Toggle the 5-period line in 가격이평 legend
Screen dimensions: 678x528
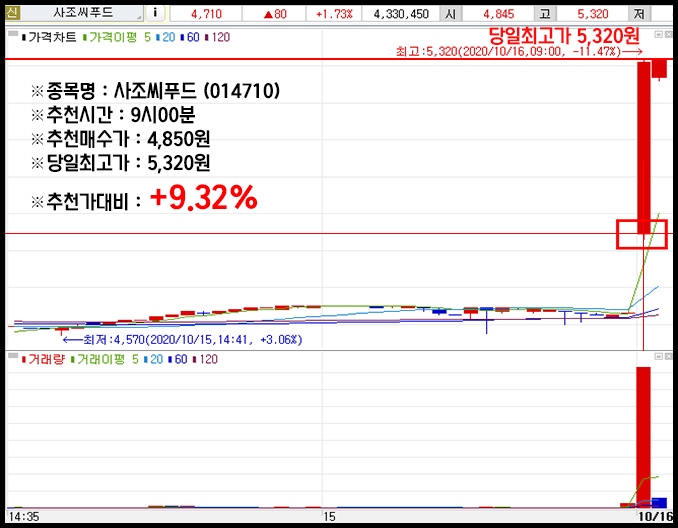coord(147,37)
